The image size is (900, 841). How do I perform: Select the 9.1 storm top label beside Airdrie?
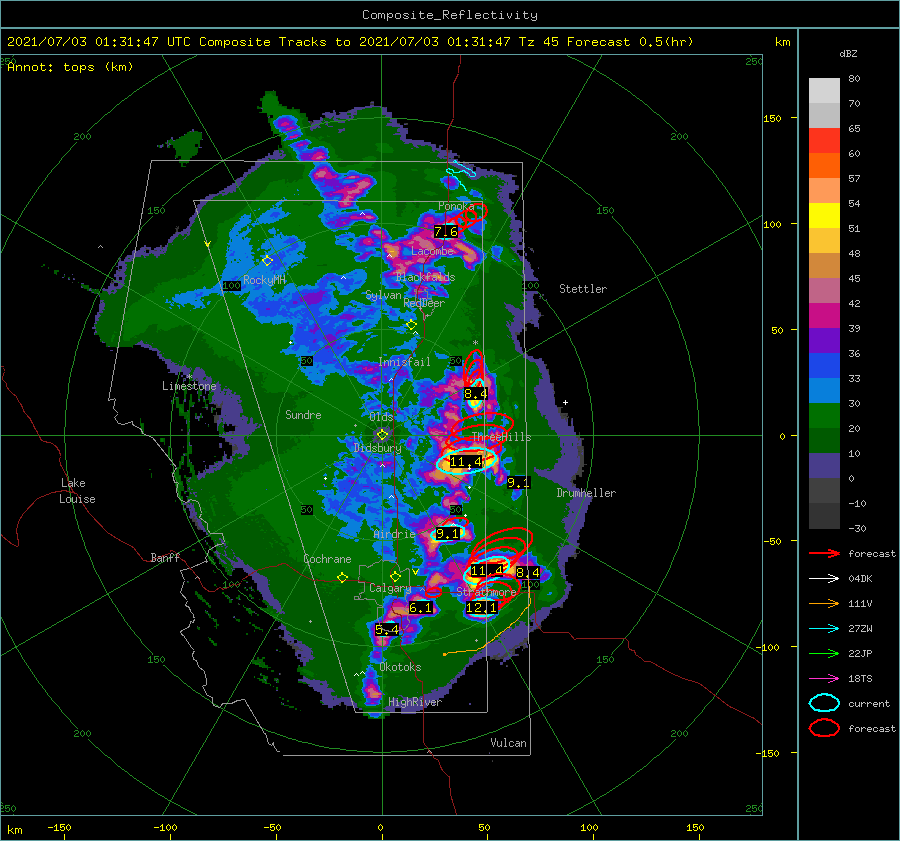(448, 534)
